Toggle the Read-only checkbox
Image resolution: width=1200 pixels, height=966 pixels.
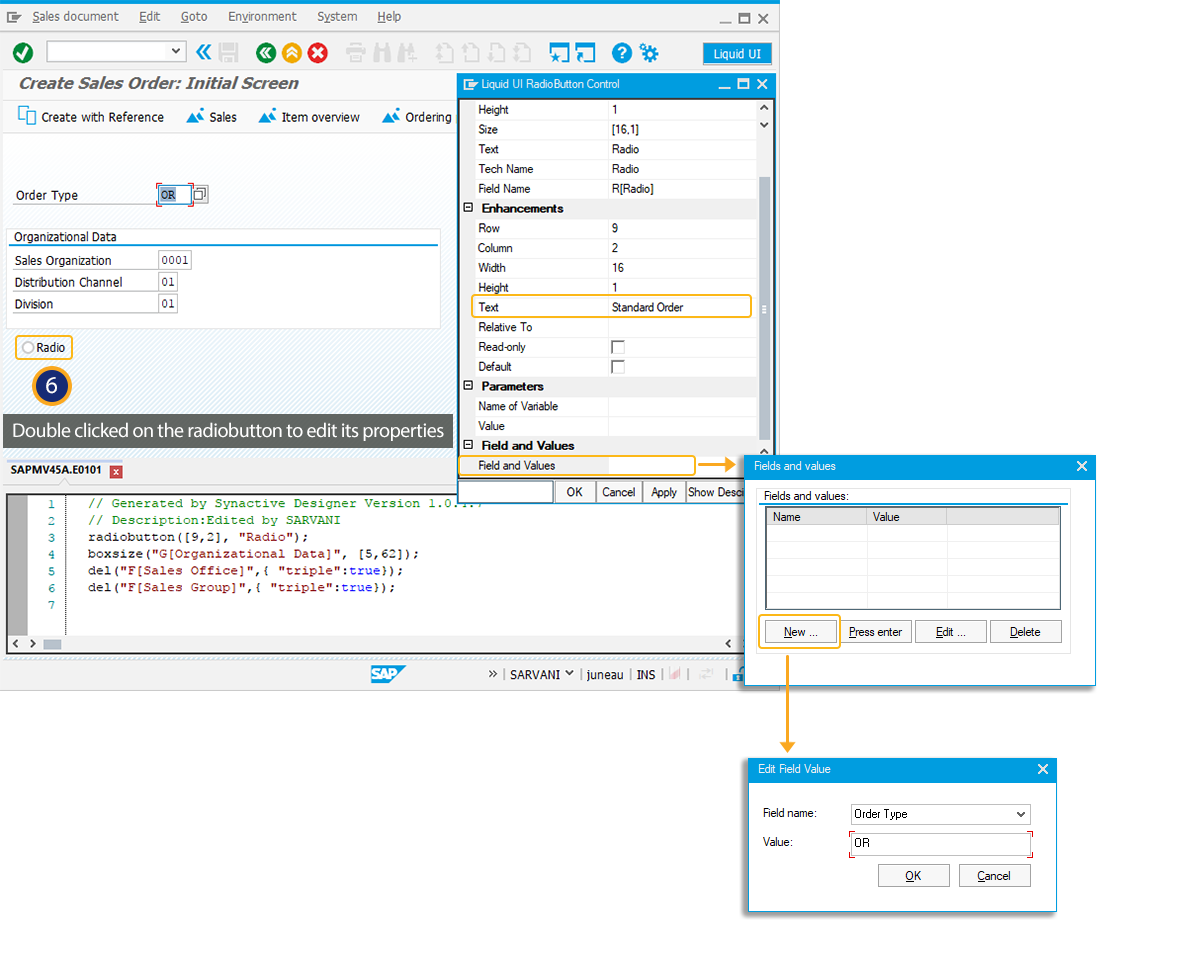coord(618,347)
